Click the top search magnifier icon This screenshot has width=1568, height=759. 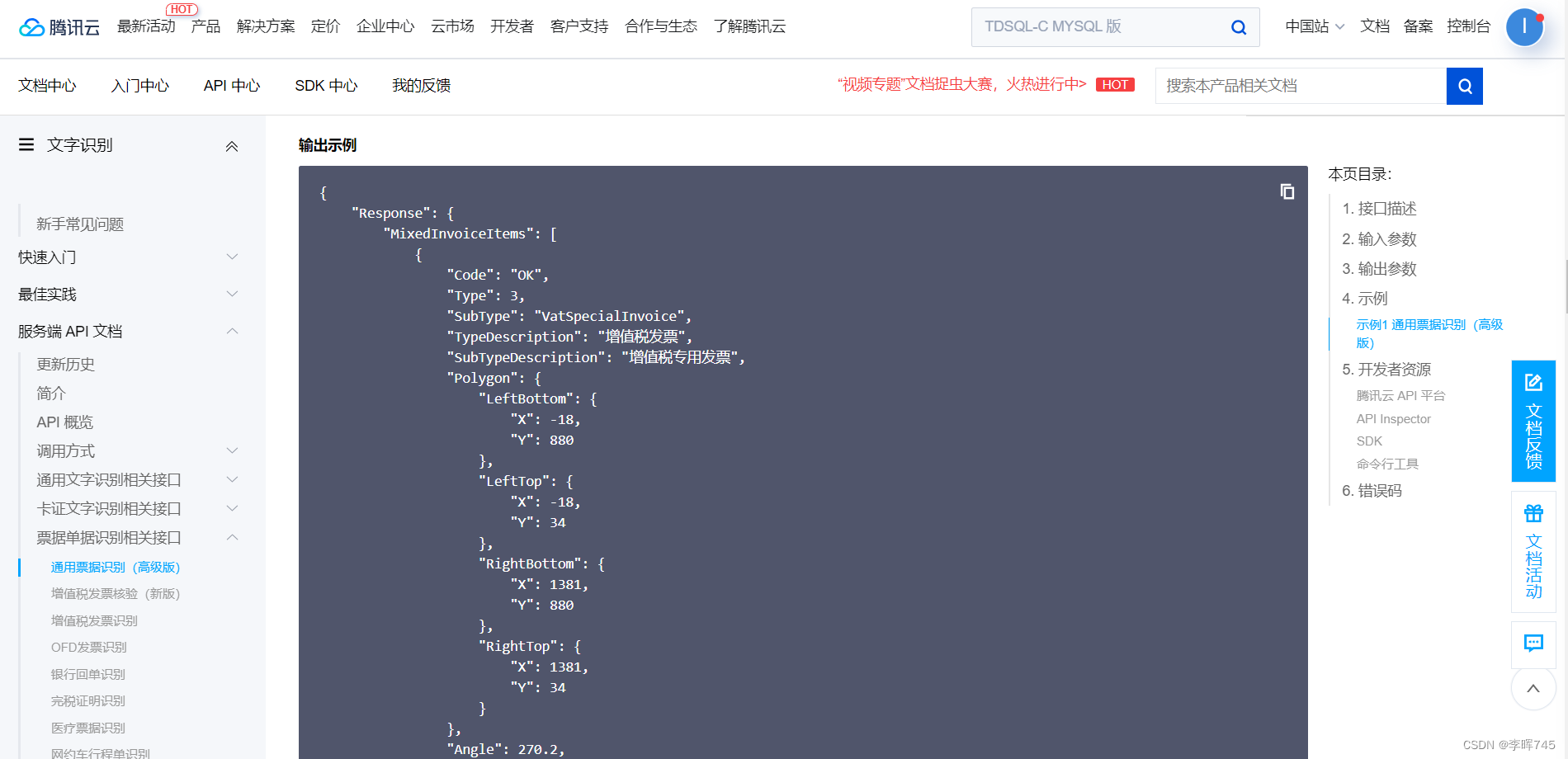pyautogui.click(x=1239, y=27)
